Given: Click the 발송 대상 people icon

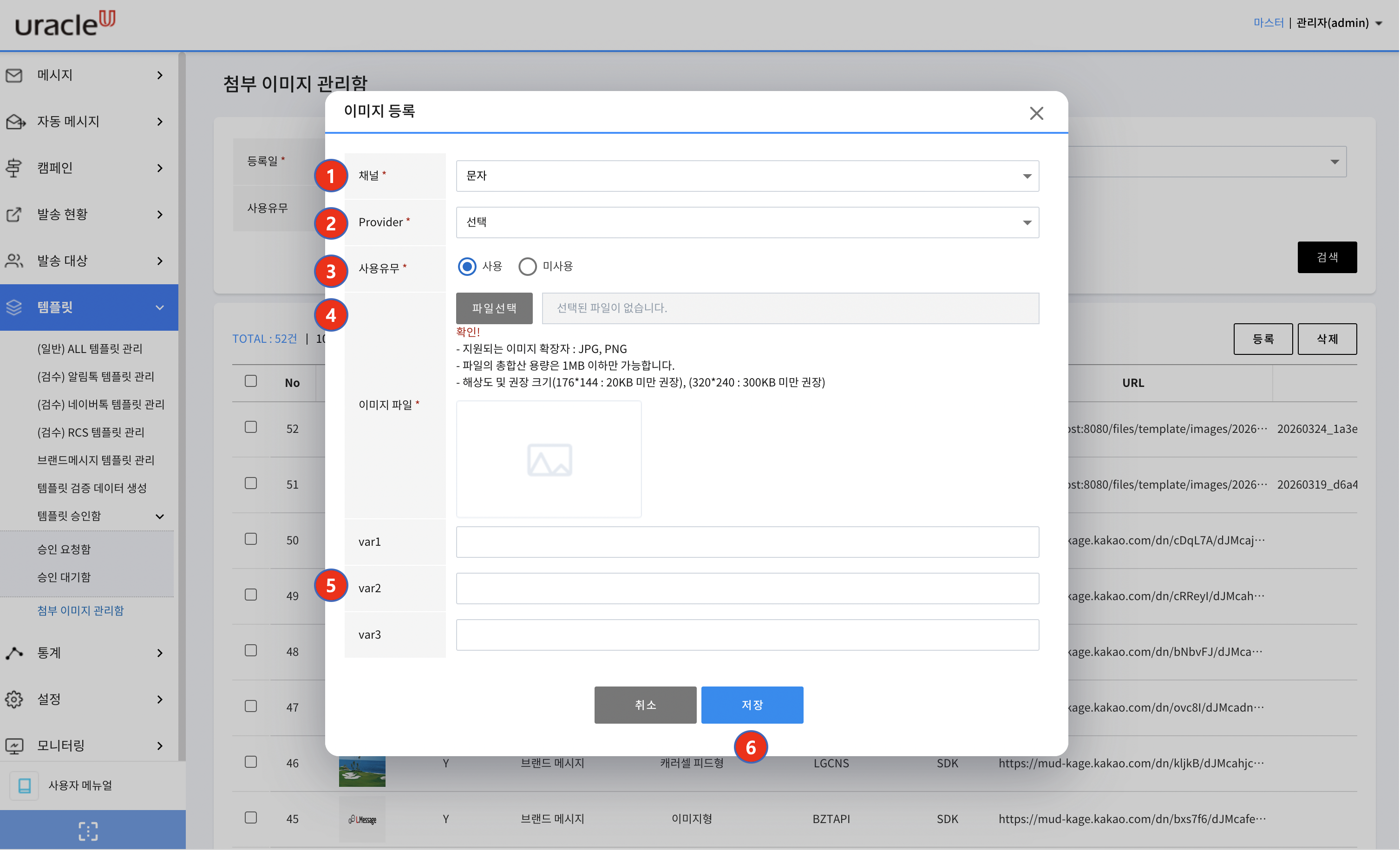Looking at the screenshot, I should [x=14, y=261].
